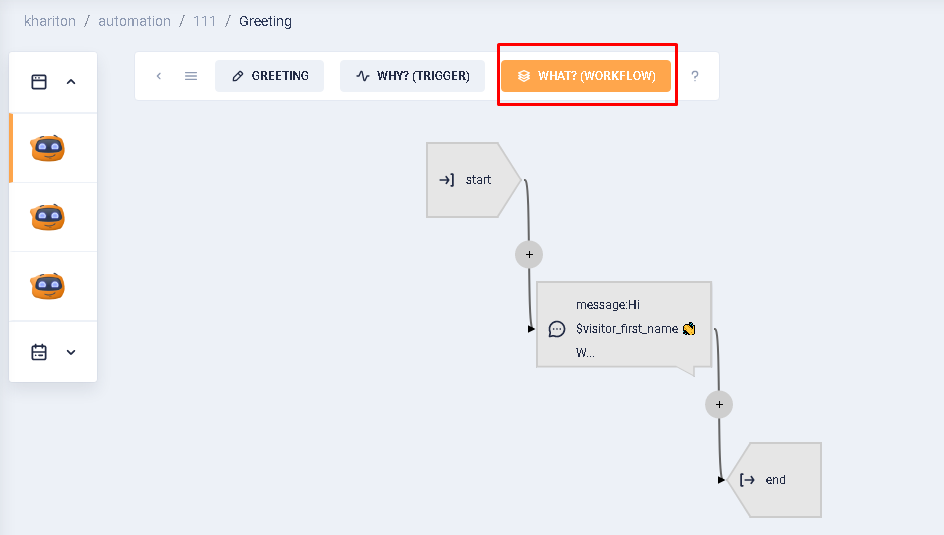Screen dimensions: 944x535
Task: Click the question mark help icon
Action: click(x=695, y=76)
